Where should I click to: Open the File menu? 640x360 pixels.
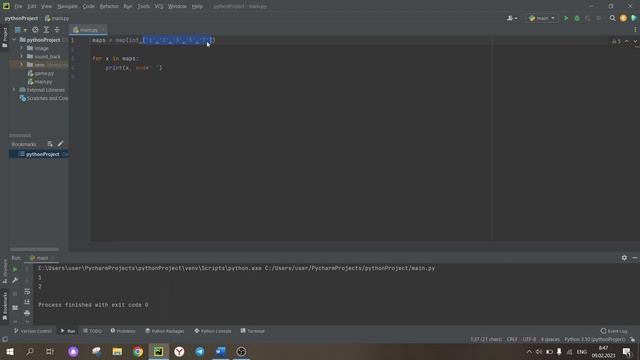tap(18, 7)
